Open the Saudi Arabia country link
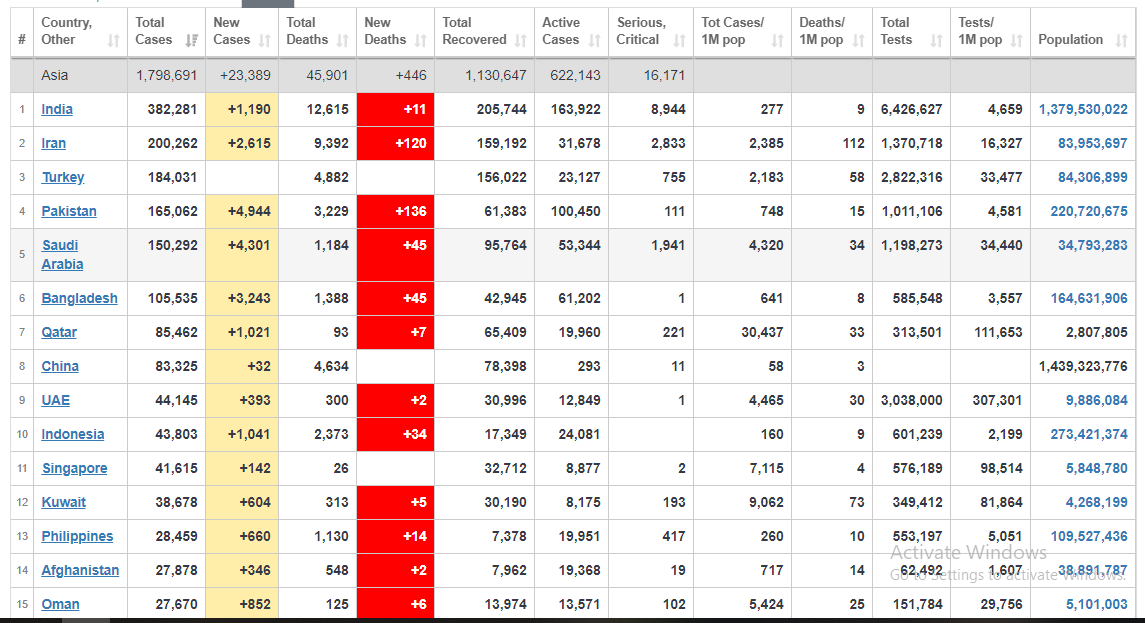Image resolution: width=1145 pixels, height=623 pixels. coord(62,255)
